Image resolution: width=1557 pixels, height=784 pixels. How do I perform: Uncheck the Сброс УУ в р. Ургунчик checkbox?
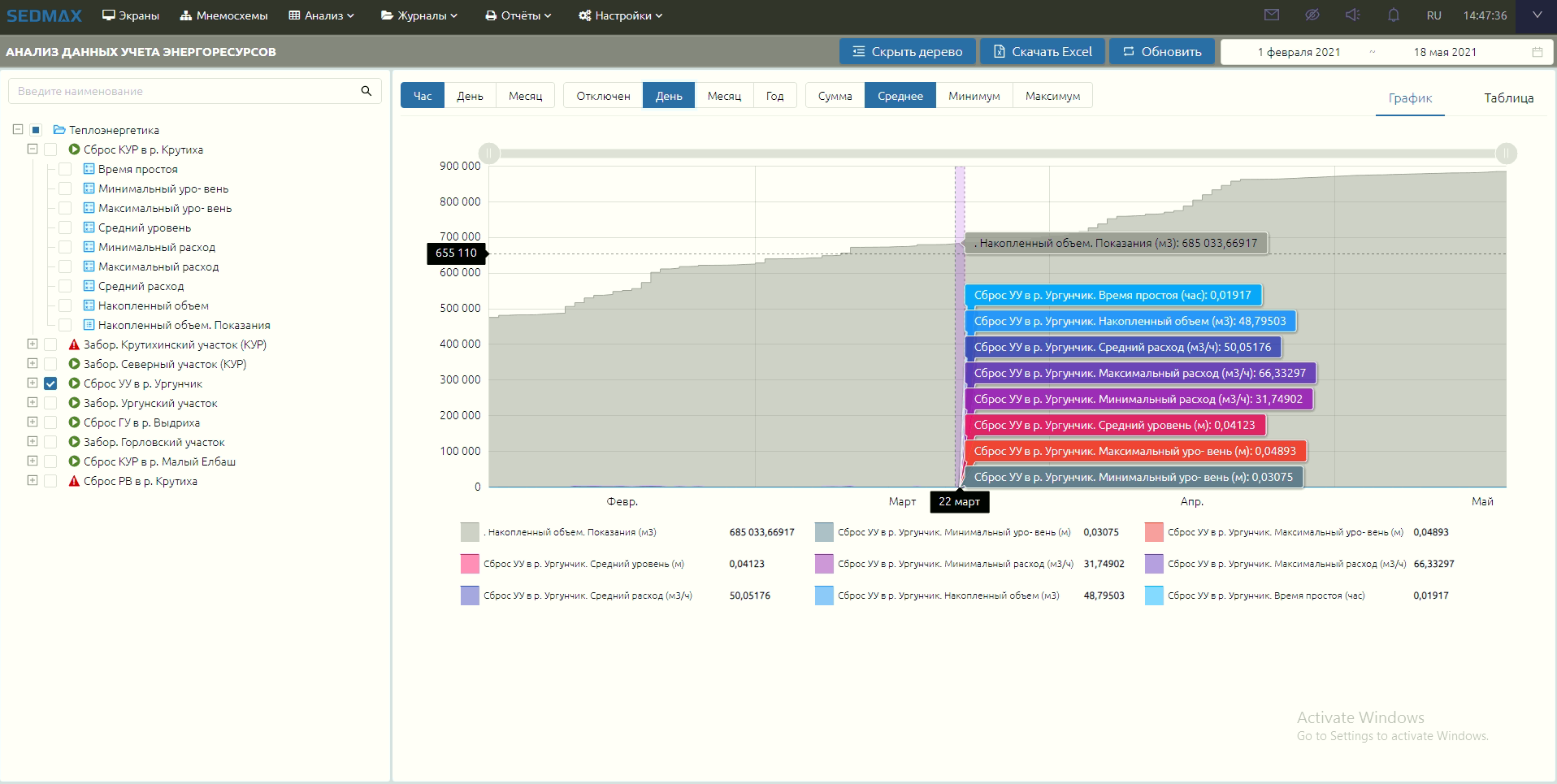click(50, 383)
